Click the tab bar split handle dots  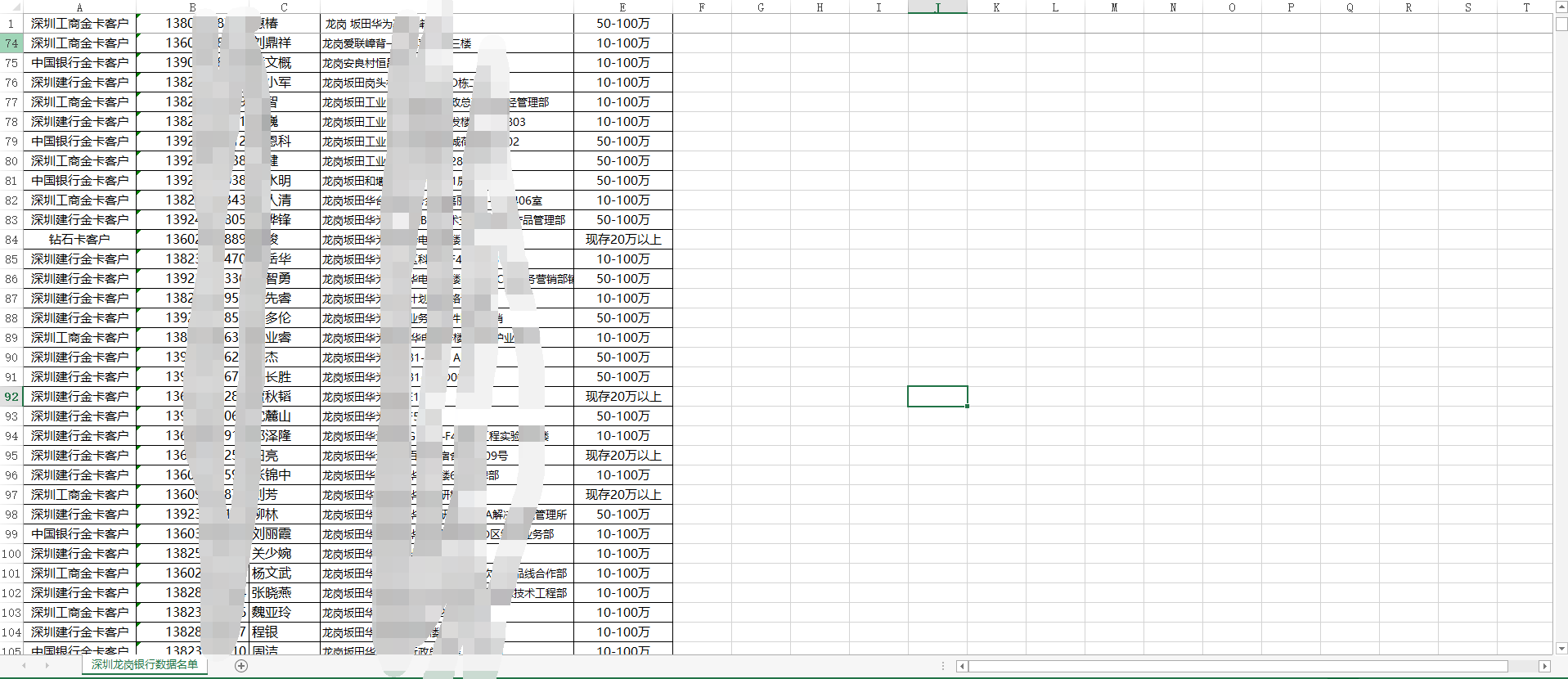943,666
